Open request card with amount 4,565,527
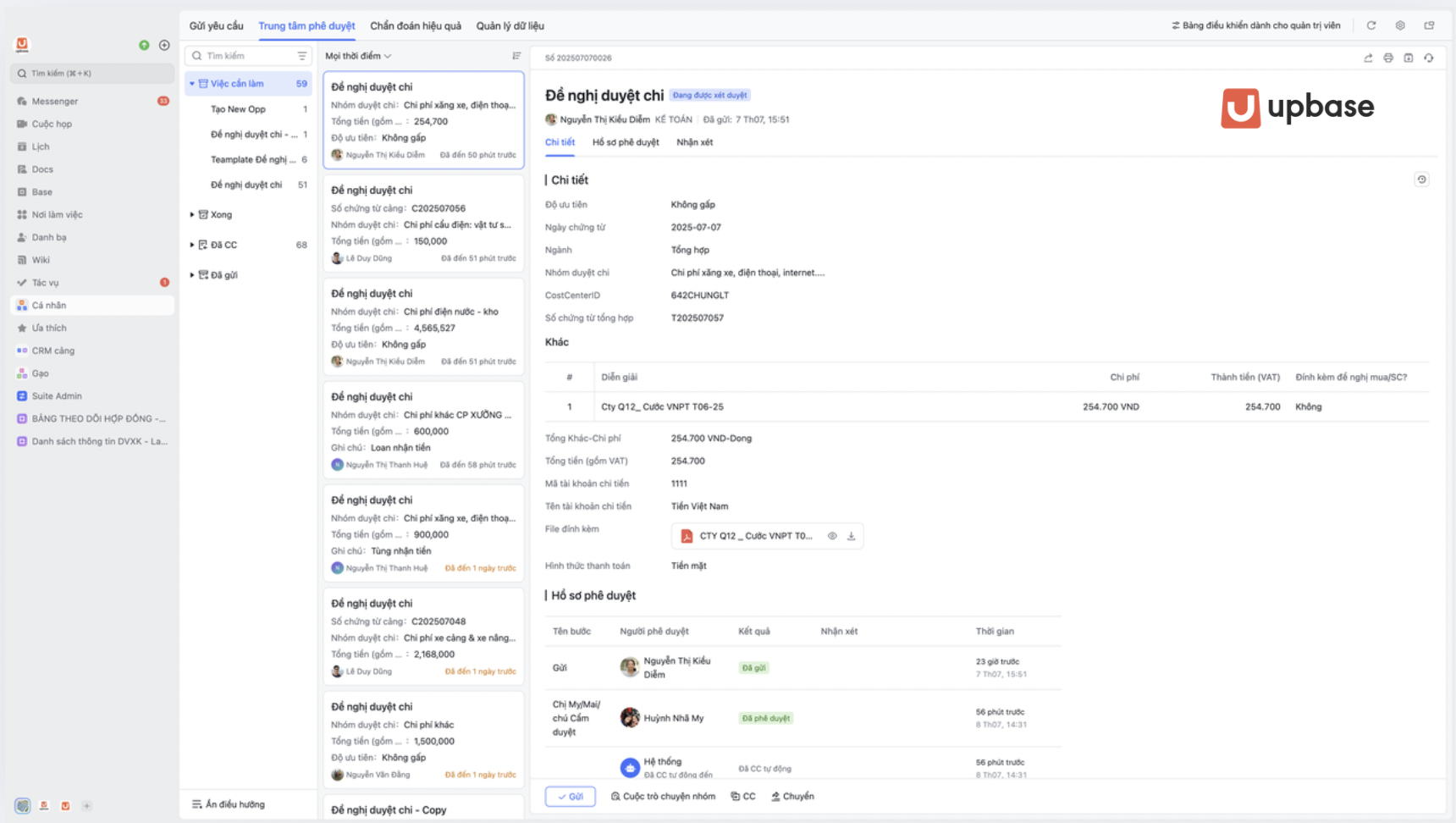1456x823 pixels. (423, 327)
